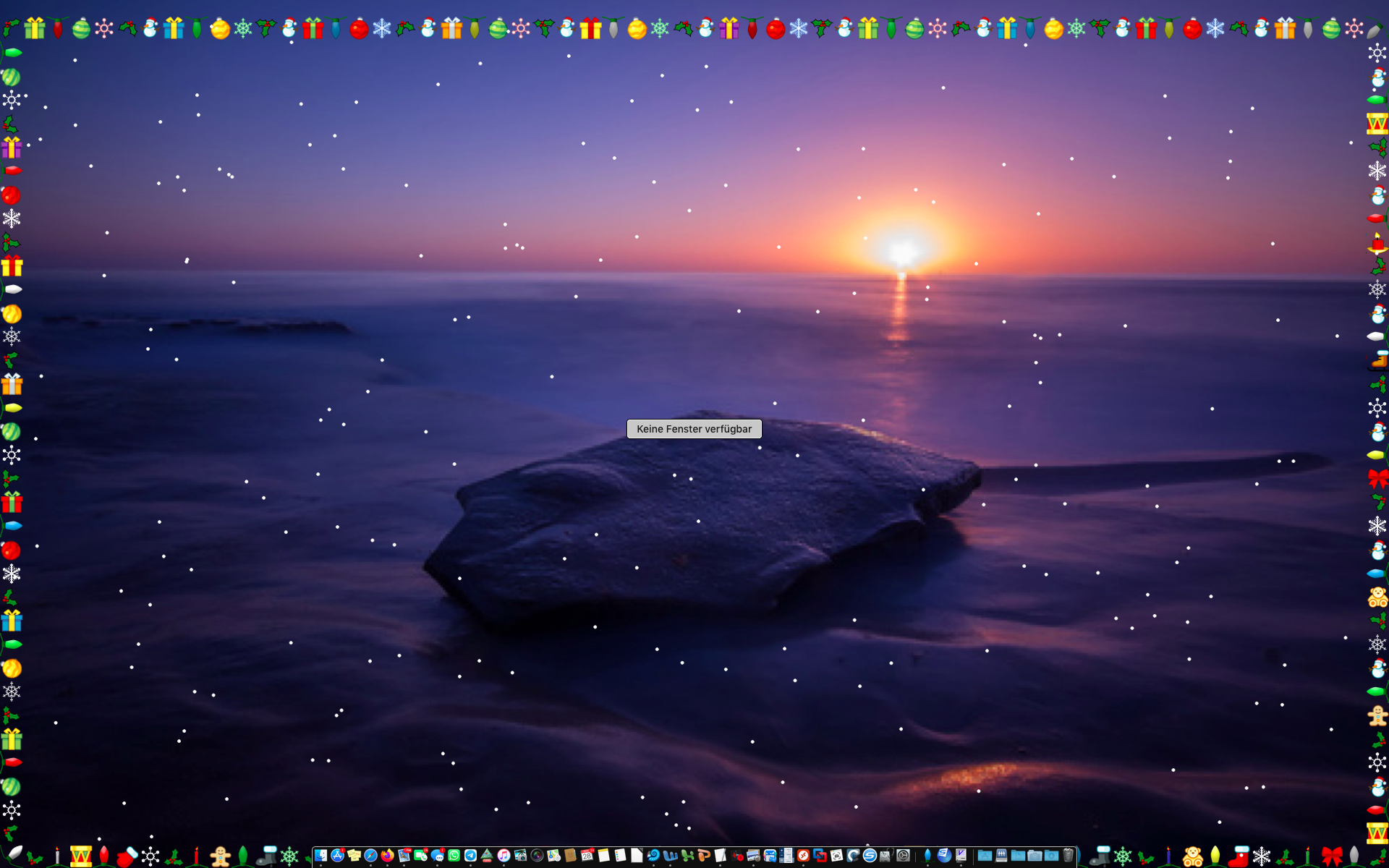
Task: Click the "Keine Fenster verfügbar" message
Action: pyautogui.click(x=694, y=429)
